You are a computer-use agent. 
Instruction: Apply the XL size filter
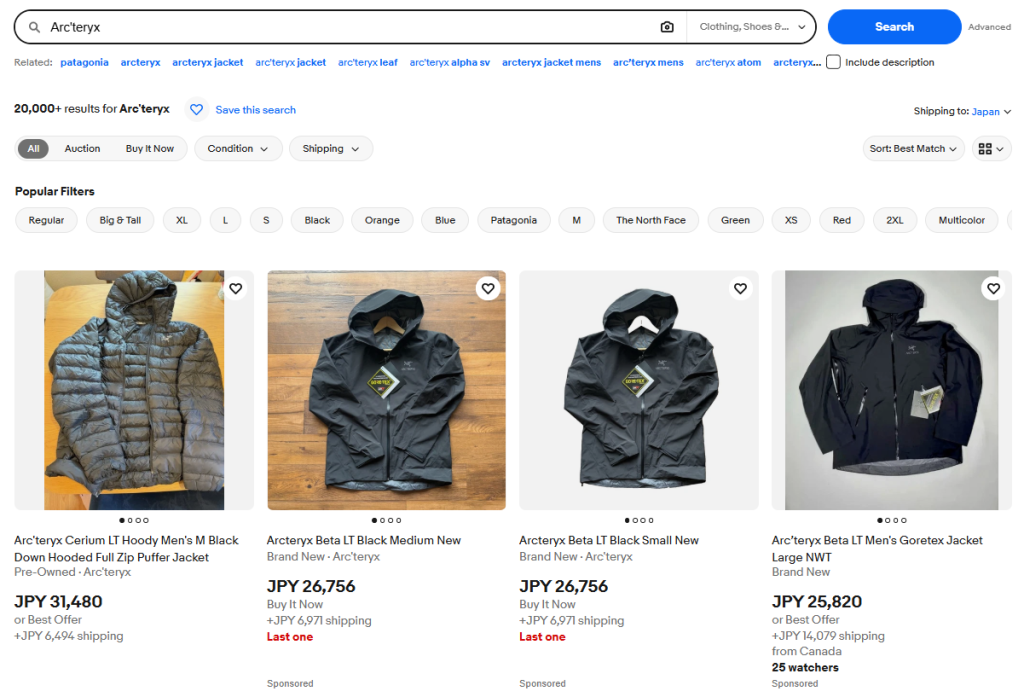pos(182,220)
